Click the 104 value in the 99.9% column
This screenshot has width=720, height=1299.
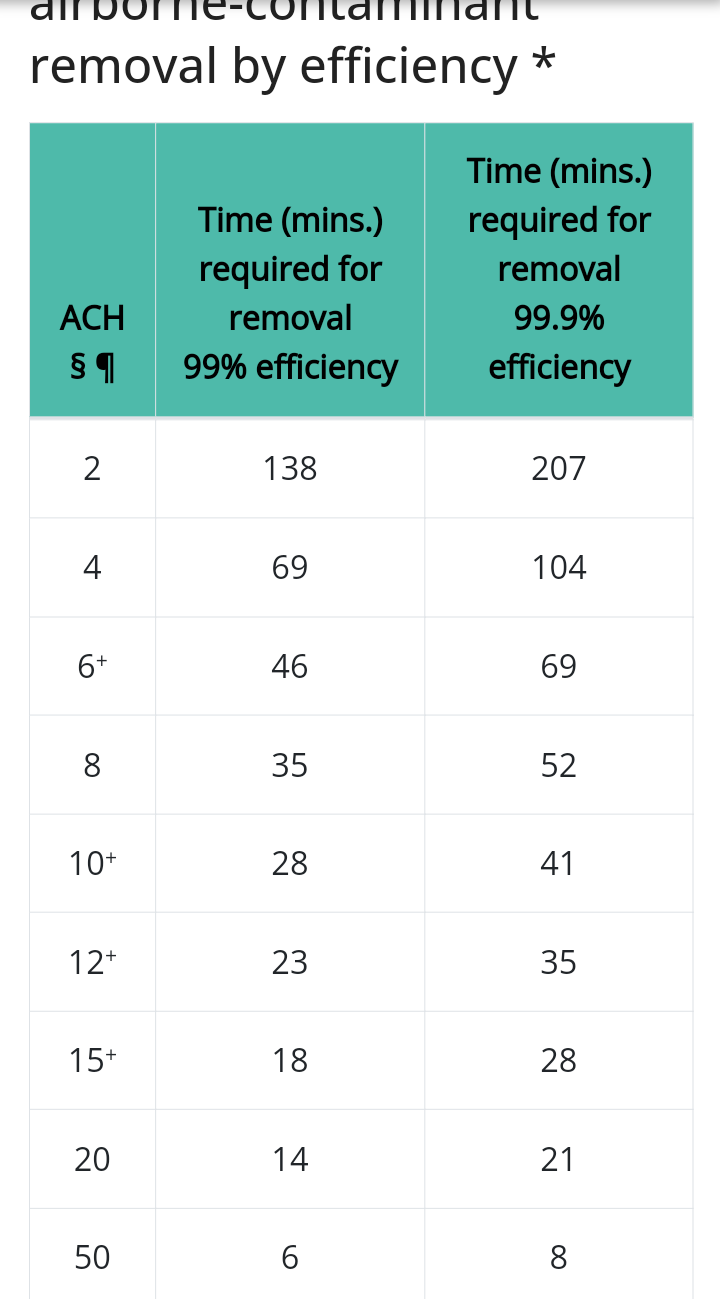[x=559, y=568]
